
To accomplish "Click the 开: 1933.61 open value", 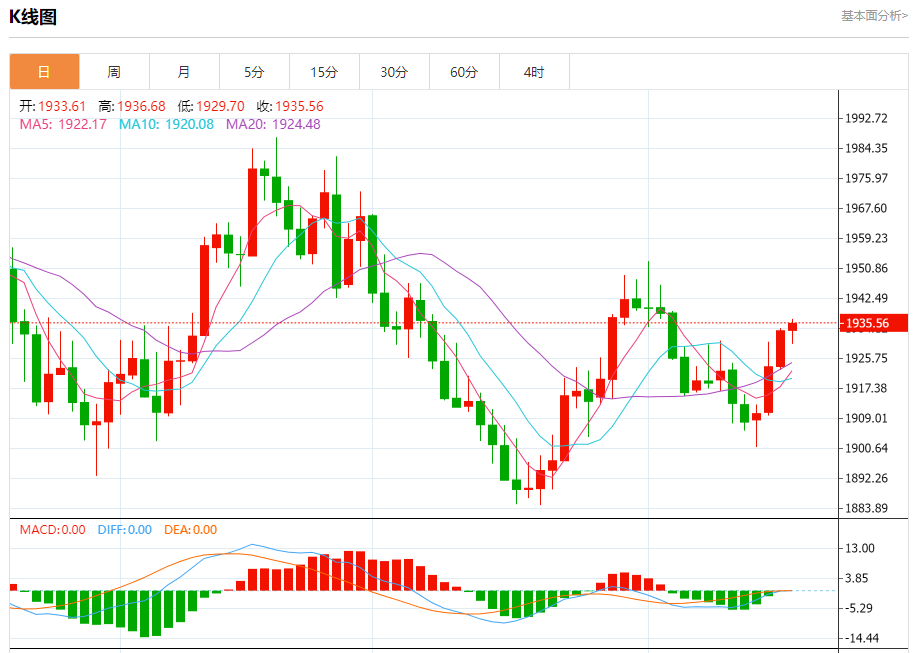I will [x=53, y=106].
